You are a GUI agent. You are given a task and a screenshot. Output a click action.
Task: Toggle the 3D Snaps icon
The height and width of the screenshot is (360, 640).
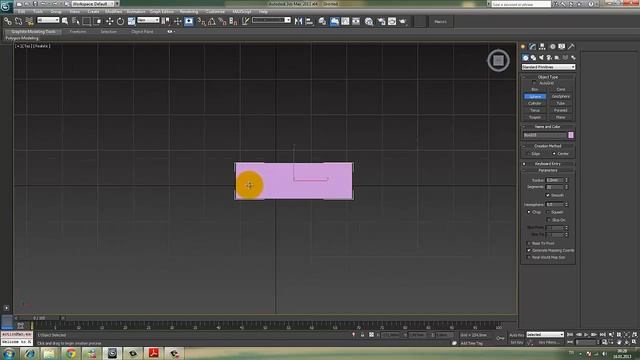(x=201, y=21)
